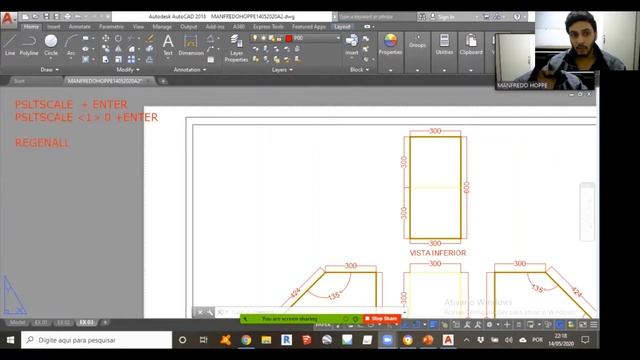The width and height of the screenshot is (640, 360).
Task: Open Revit from the Windows taskbar
Action: click(x=286, y=340)
